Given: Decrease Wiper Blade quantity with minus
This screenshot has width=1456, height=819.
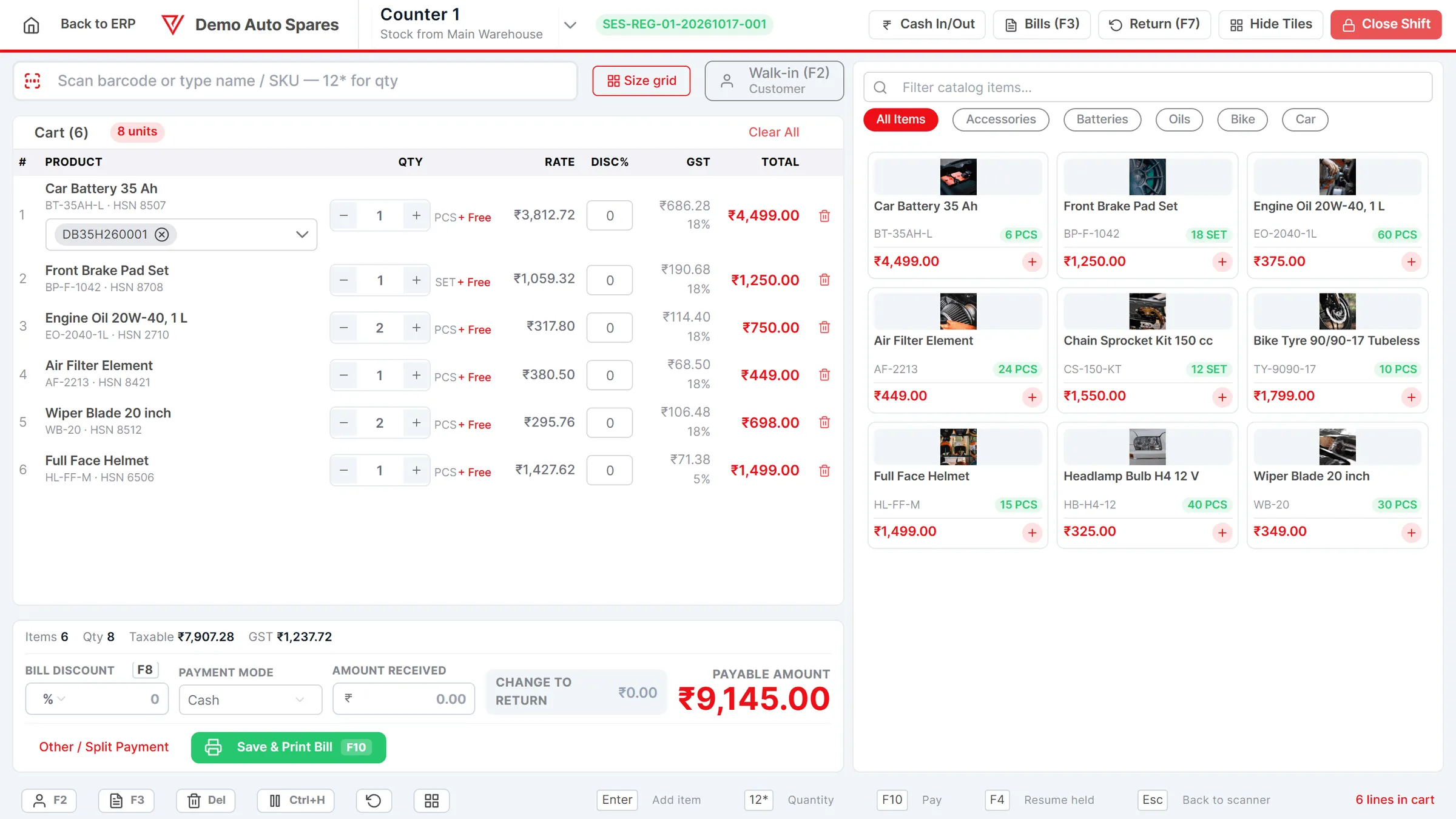Looking at the screenshot, I should point(344,423).
